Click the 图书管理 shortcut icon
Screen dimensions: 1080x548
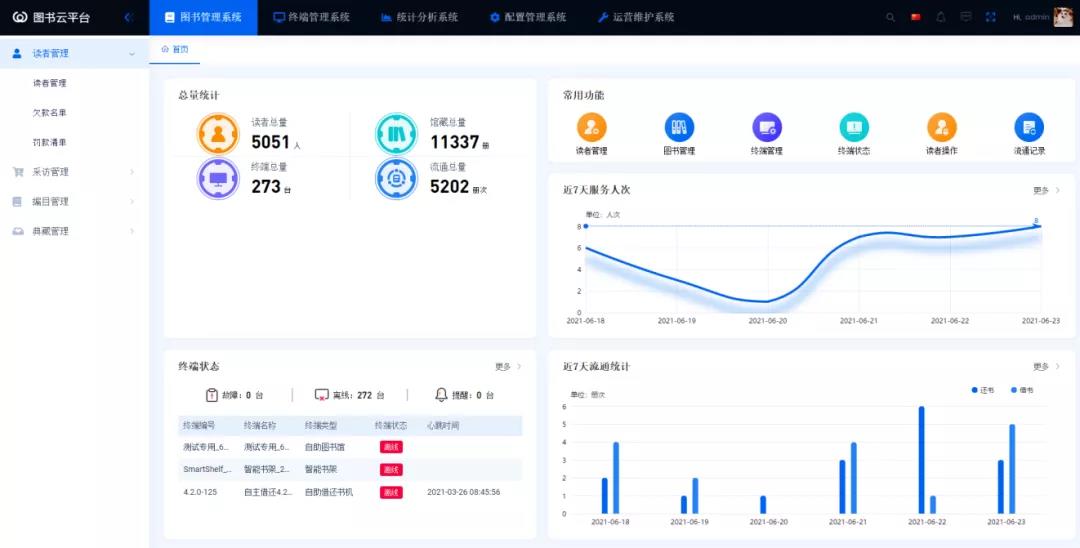click(x=679, y=128)
